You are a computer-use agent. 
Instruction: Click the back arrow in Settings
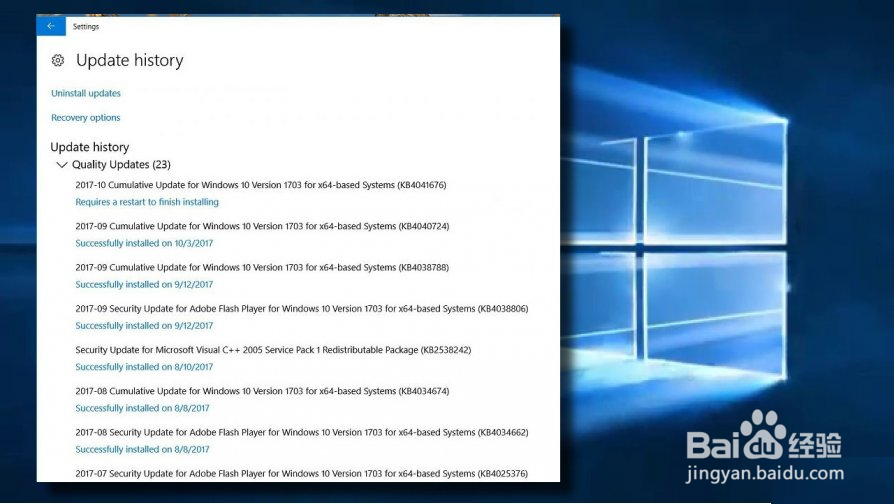tap(51, 26)
